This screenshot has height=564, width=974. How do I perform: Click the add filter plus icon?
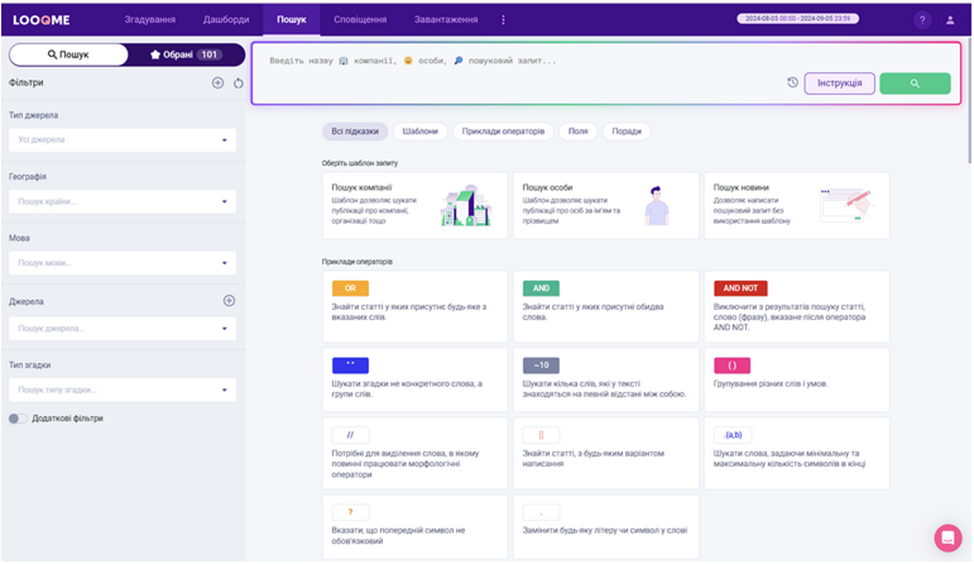(218, 83)
